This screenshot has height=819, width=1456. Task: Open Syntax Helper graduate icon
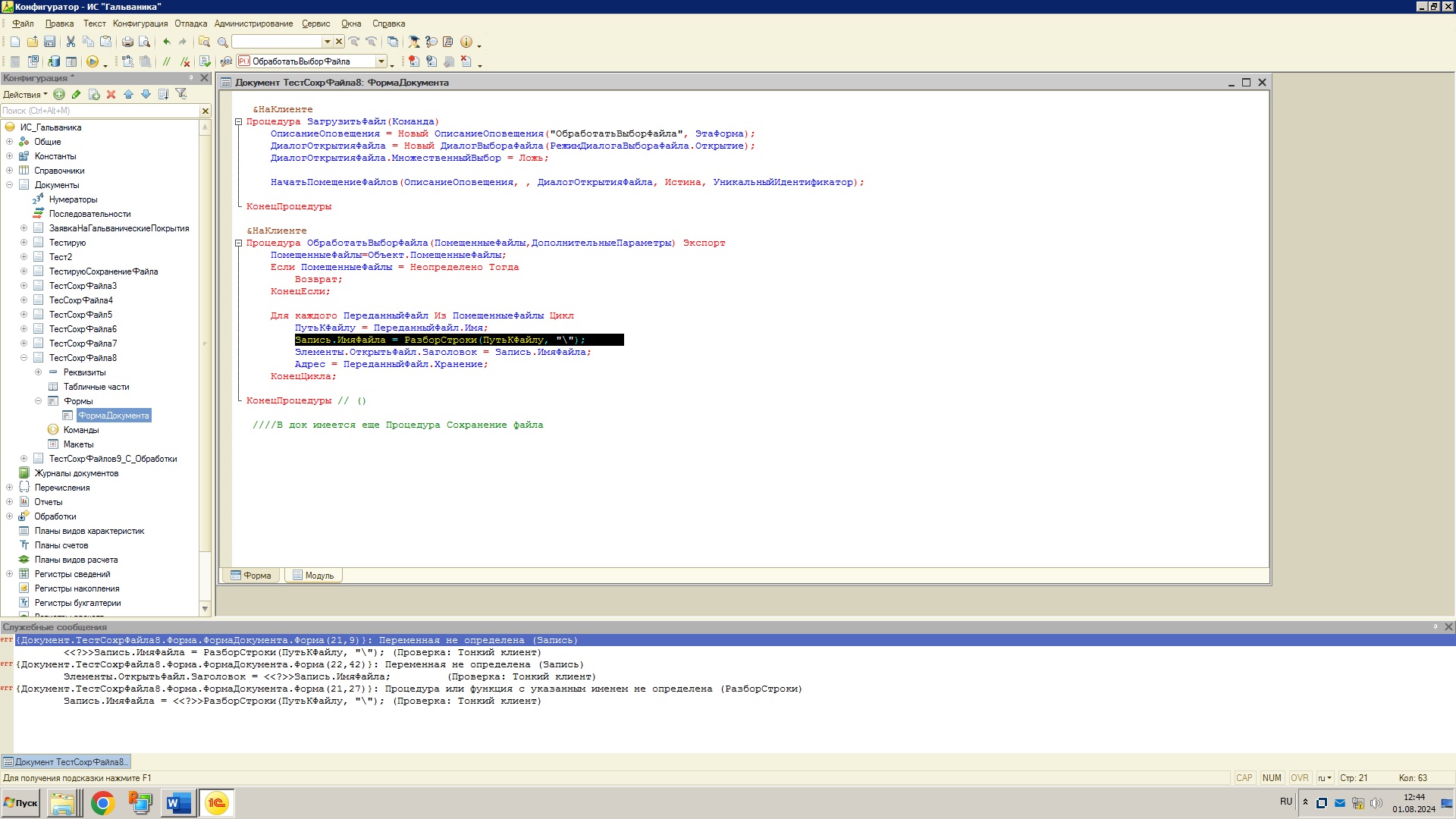[414, 42]
